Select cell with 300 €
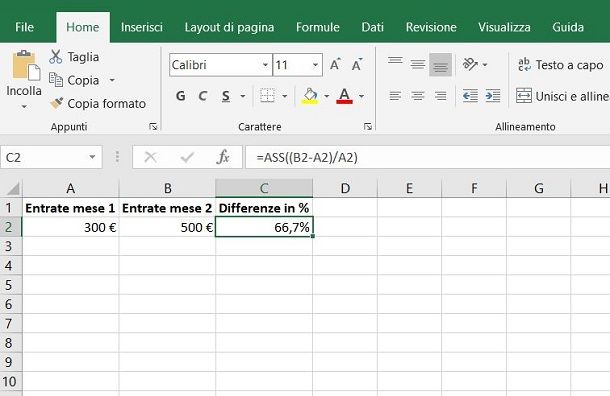The width and height of the screenshot is (610, 396). click(x=70, y=227)
